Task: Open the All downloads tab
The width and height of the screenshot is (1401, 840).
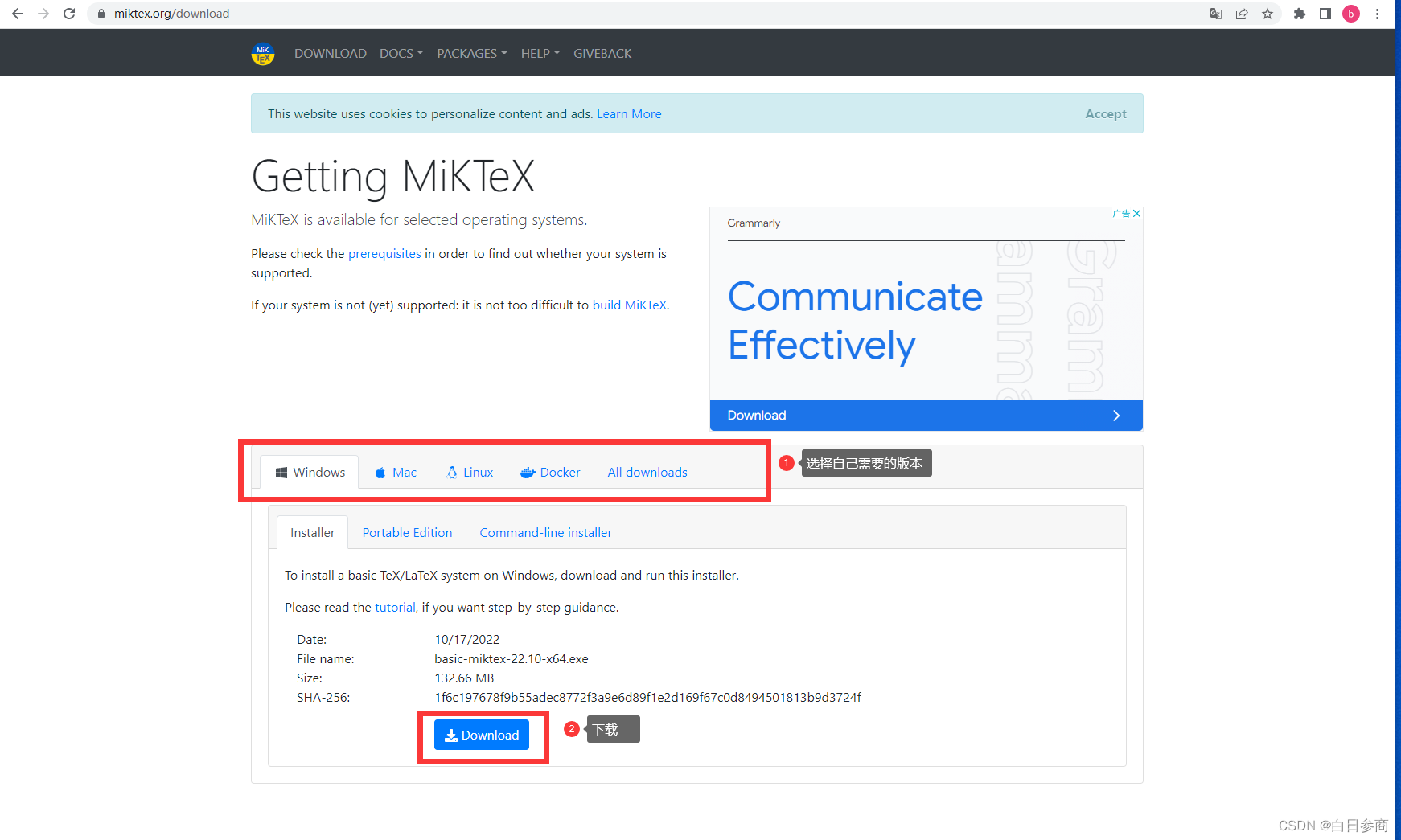Action: tap(647, 473)
